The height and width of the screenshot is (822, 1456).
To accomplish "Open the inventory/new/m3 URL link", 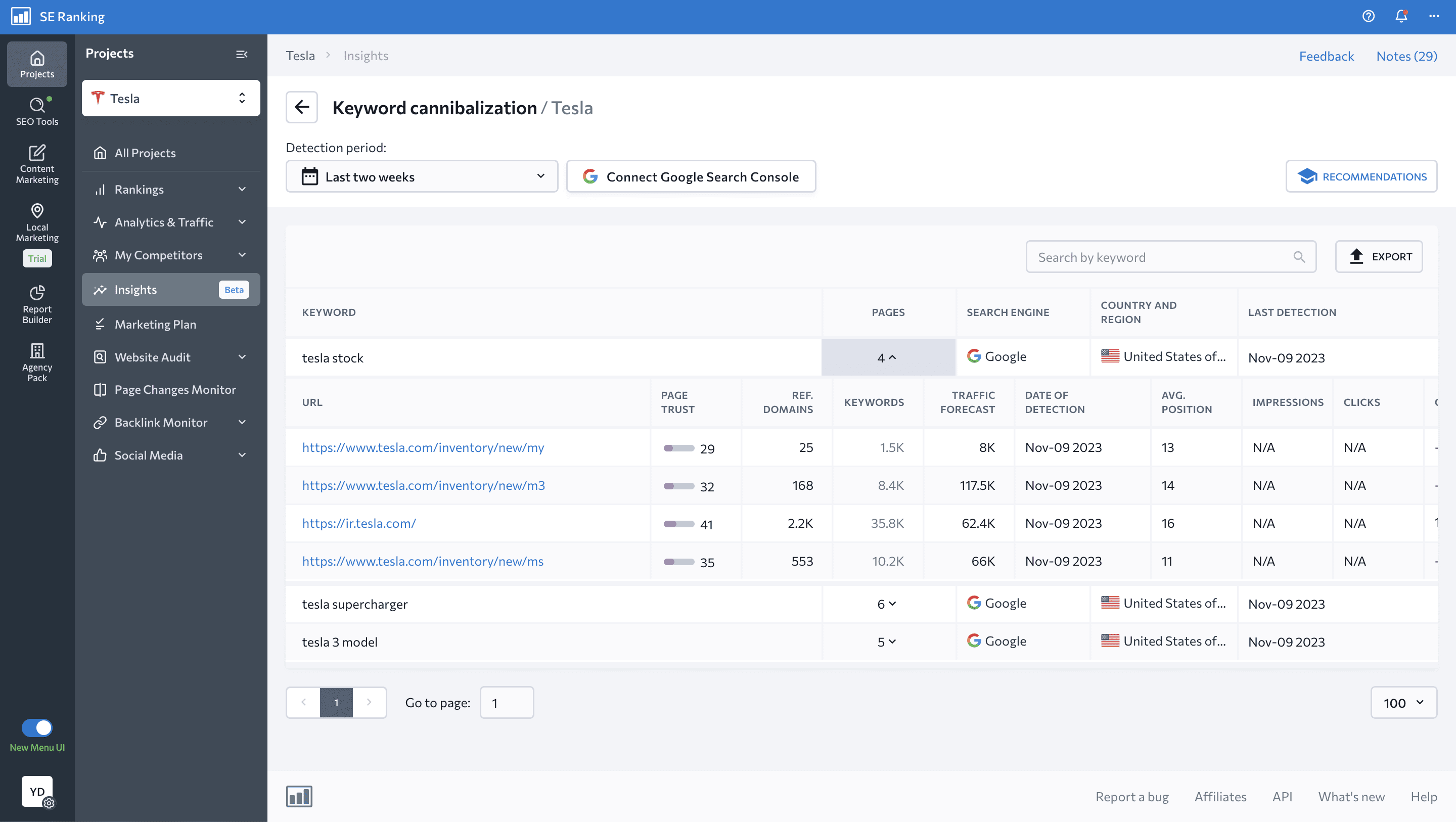I will pos(423,485).
